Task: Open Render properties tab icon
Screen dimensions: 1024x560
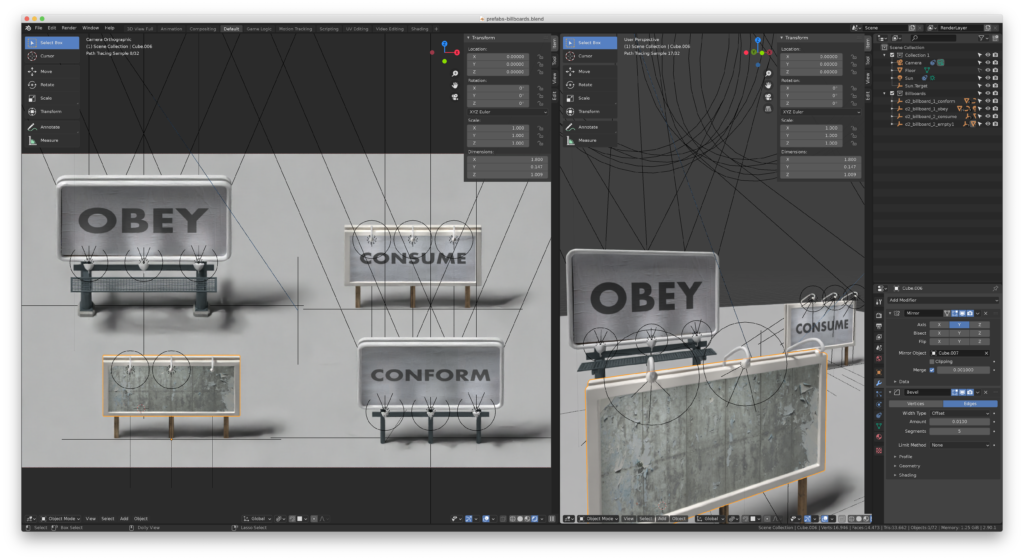Action: pos(879,315)
